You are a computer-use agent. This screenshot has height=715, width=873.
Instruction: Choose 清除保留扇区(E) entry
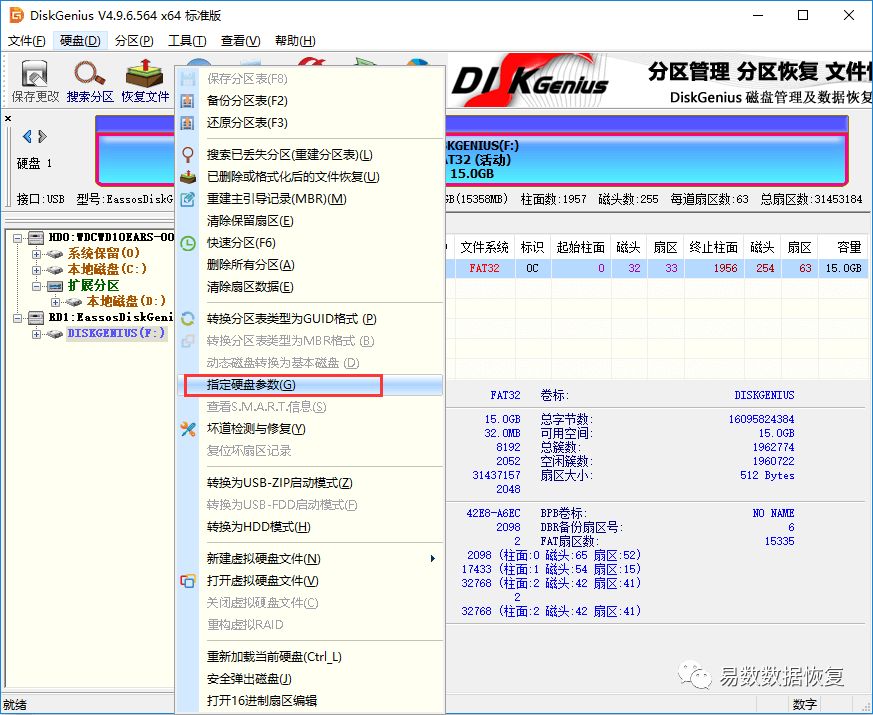[310, 221]
